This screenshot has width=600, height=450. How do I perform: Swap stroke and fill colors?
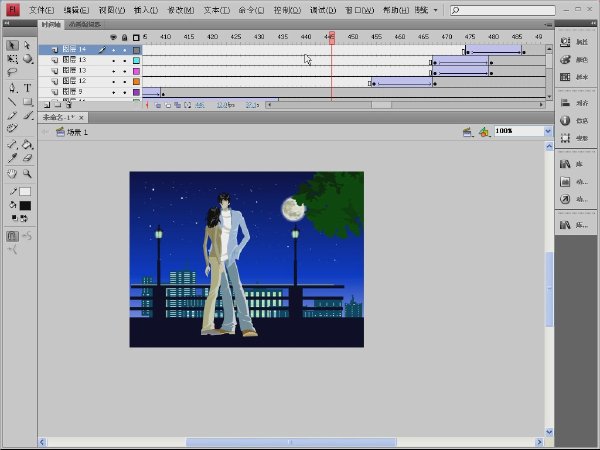point(24,218)
